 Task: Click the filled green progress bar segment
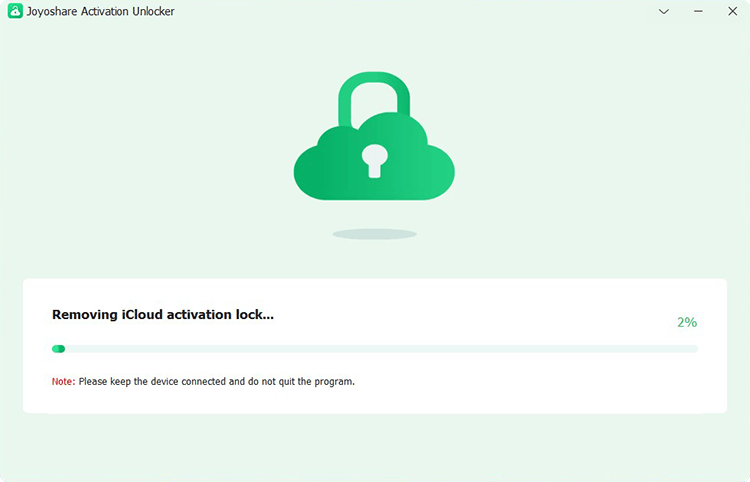[x=58, y=349]
